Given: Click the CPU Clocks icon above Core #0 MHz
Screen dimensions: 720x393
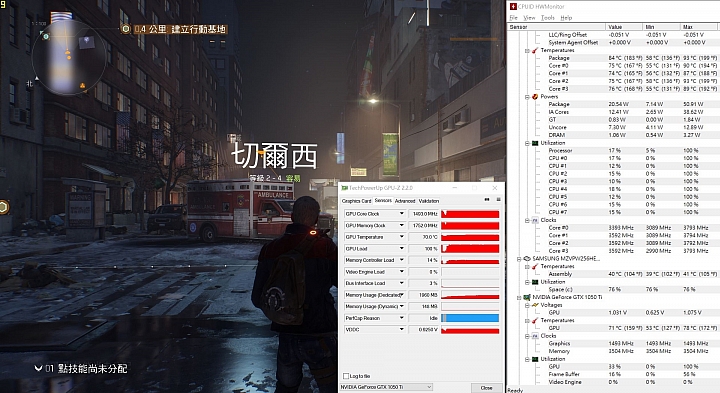Looking at the screenshot, I should tap(535, 220).
